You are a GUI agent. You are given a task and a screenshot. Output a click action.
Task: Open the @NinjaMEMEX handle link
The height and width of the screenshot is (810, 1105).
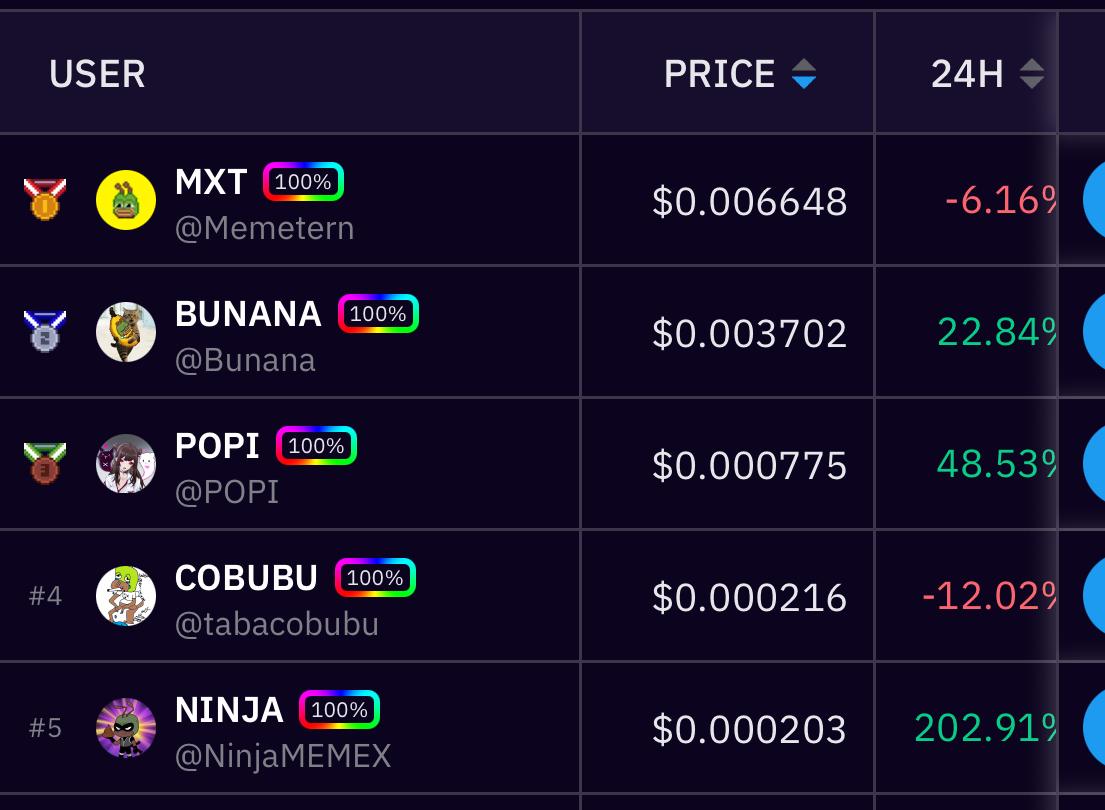pyautogui.click(x=283, y=756)
